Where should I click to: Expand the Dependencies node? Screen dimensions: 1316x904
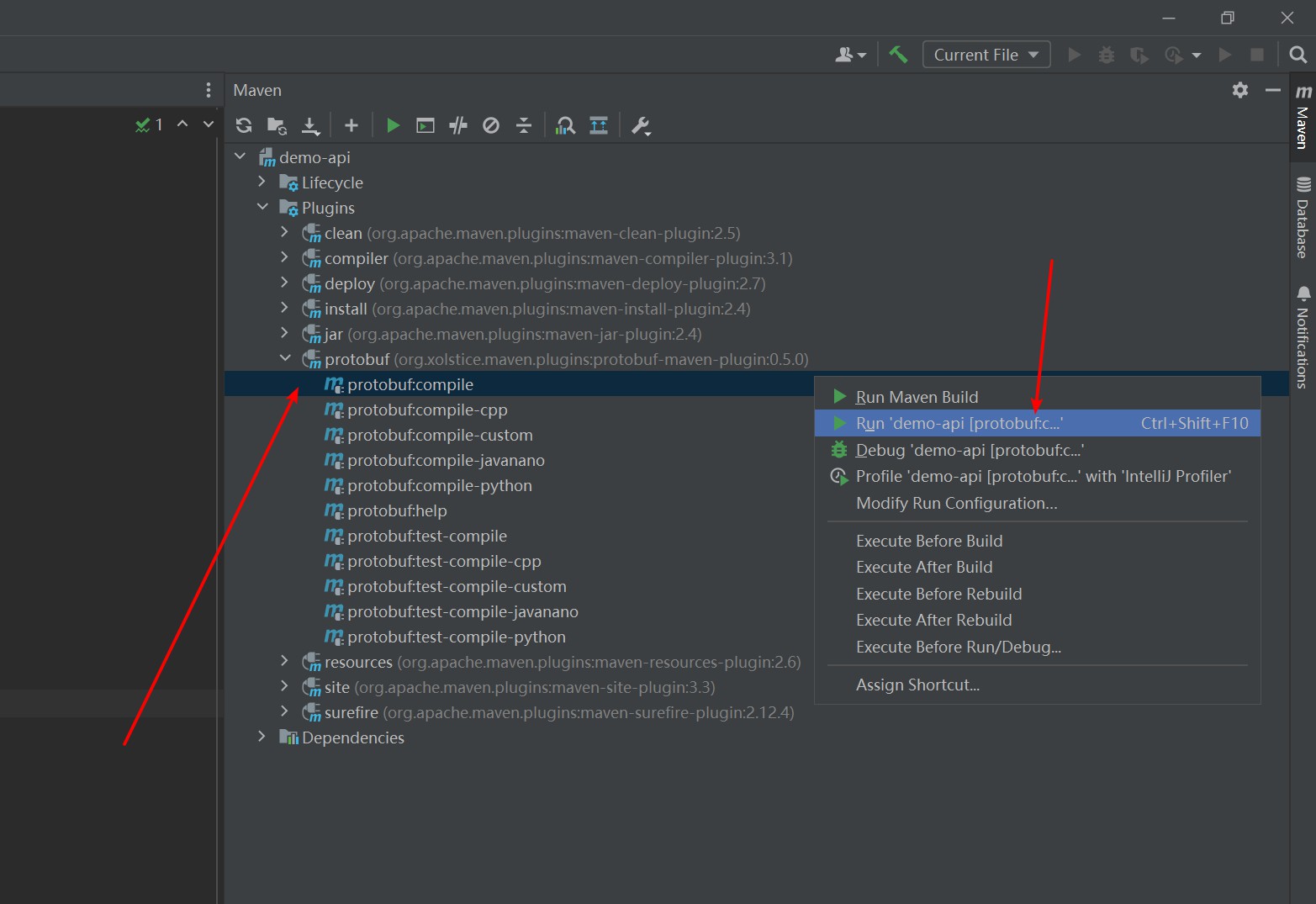tap(262, 737)
